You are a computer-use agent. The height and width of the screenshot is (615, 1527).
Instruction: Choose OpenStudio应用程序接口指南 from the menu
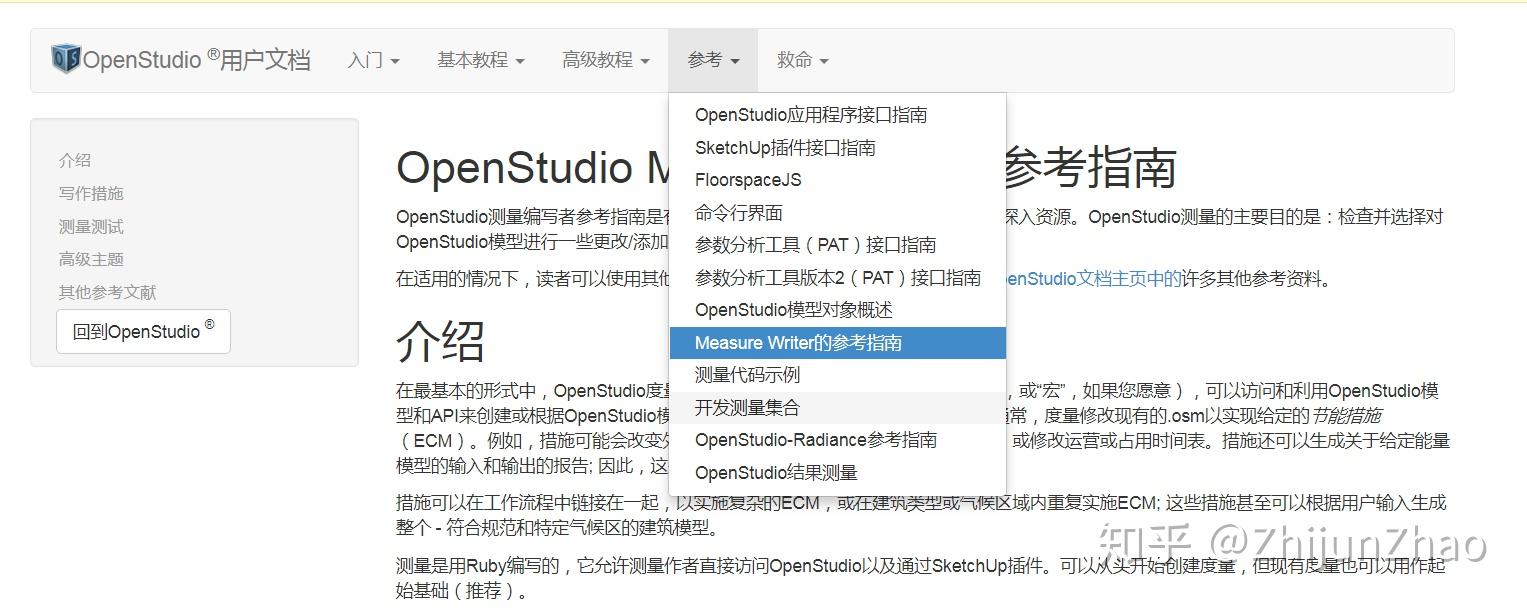[x=811, y=114]
